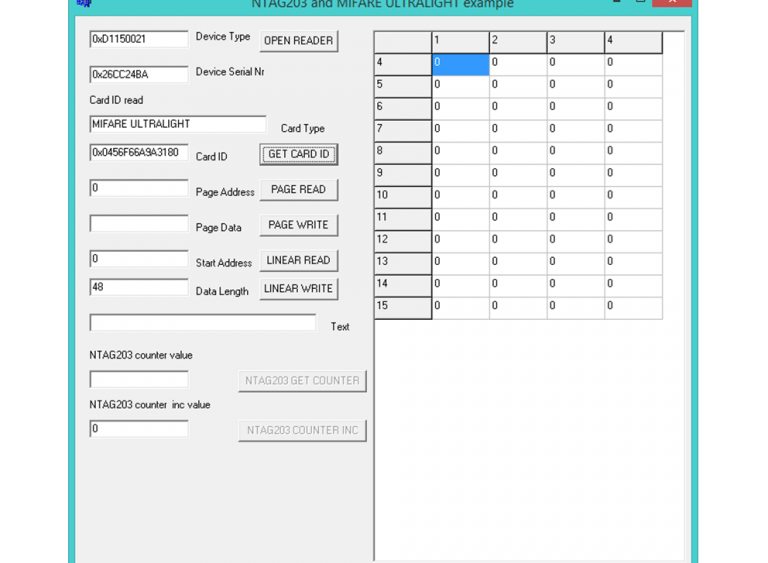Click the cell in row 10, column 4

(633, 197)
